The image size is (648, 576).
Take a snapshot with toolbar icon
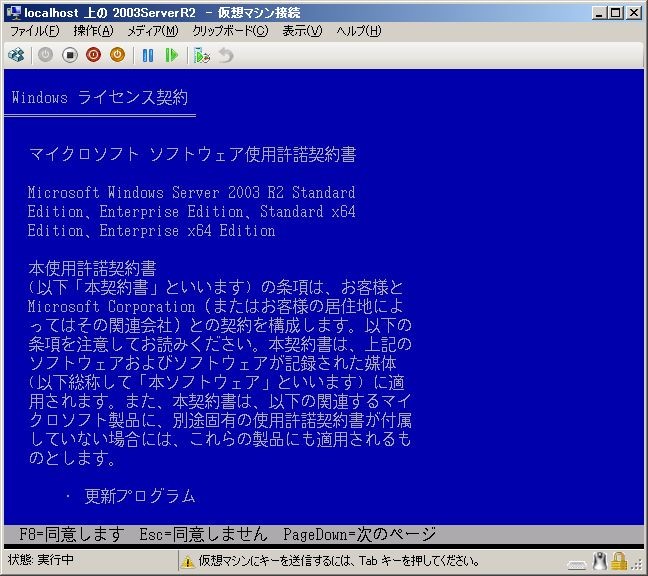202,55
